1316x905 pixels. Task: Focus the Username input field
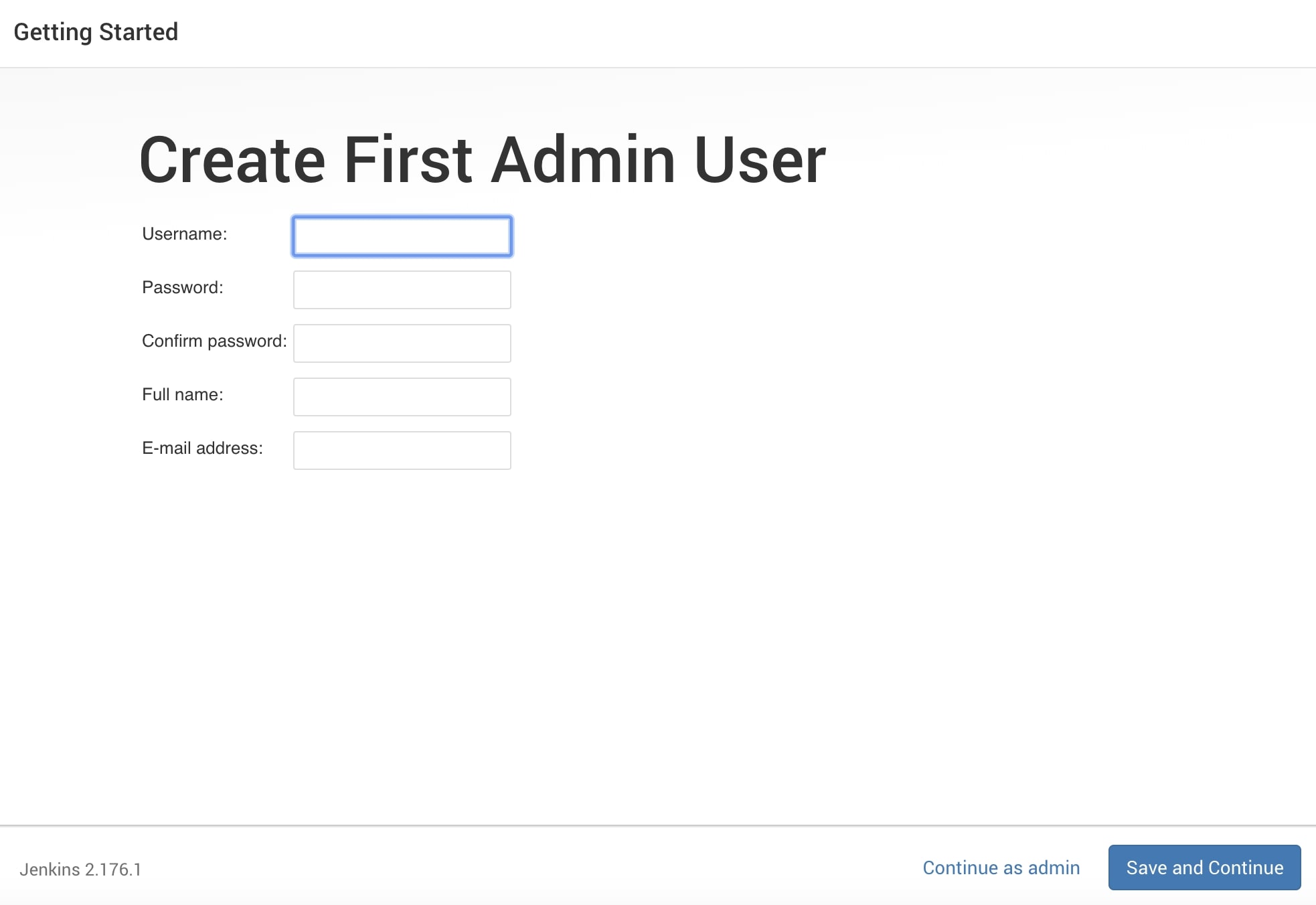coord(402,236)
